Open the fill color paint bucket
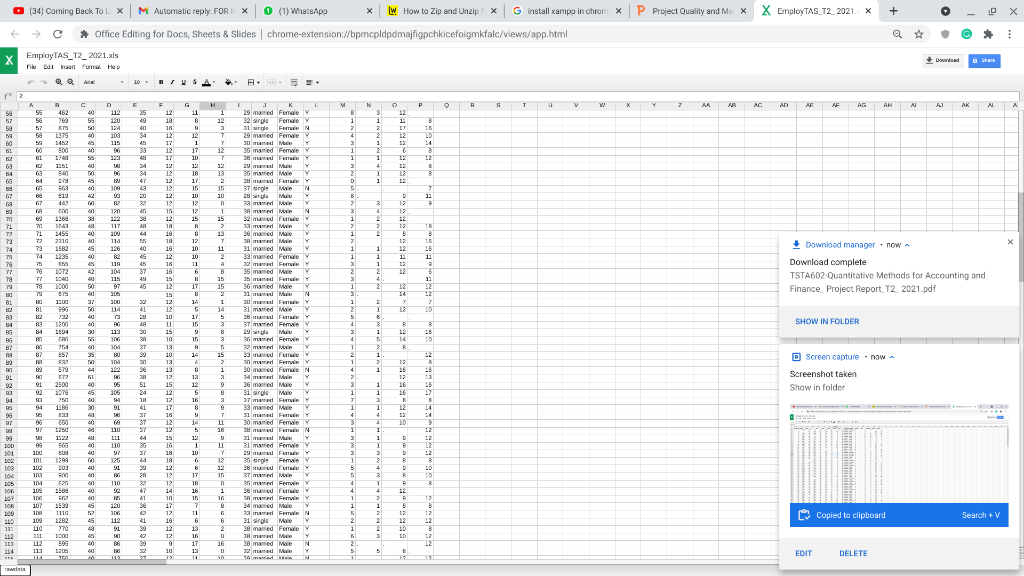The image size is (1024, 576). tap(231, 82)
